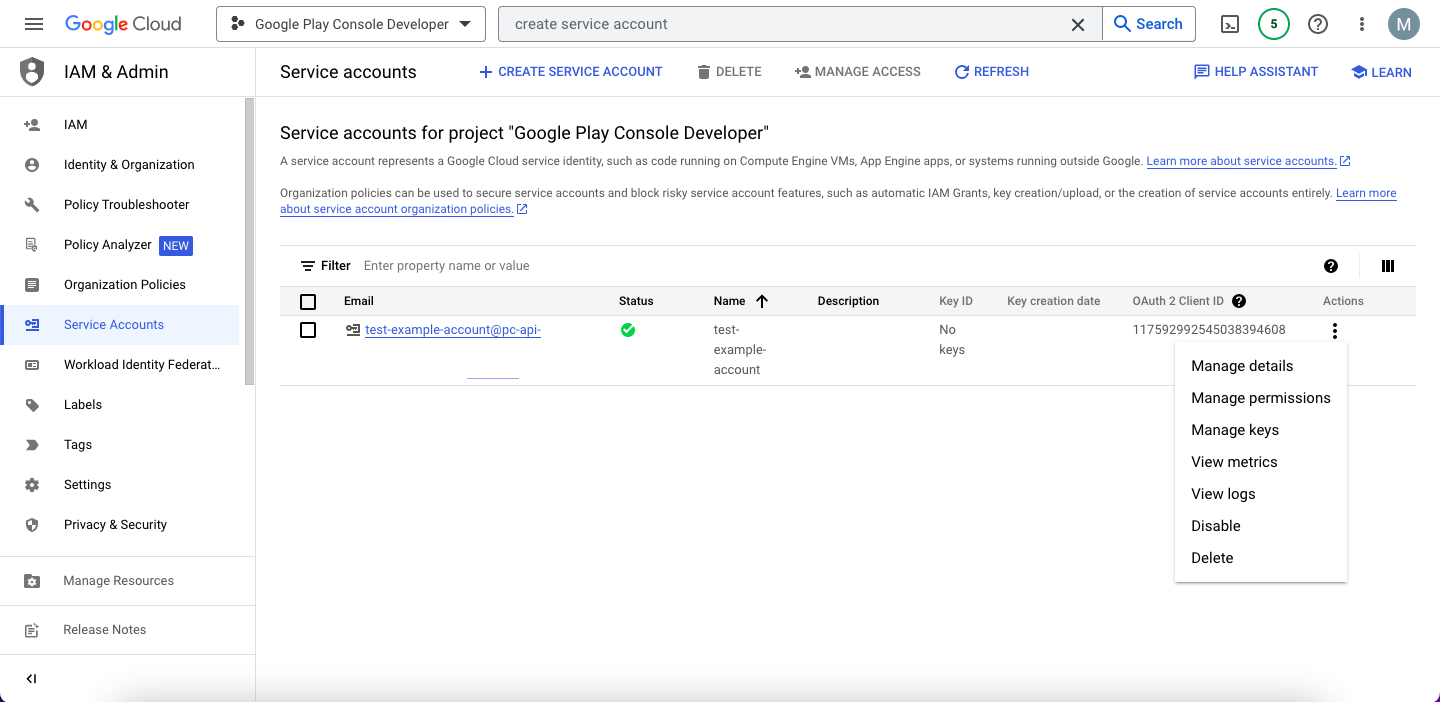Click the OAuth 2 Client ID help icon

1239,301
